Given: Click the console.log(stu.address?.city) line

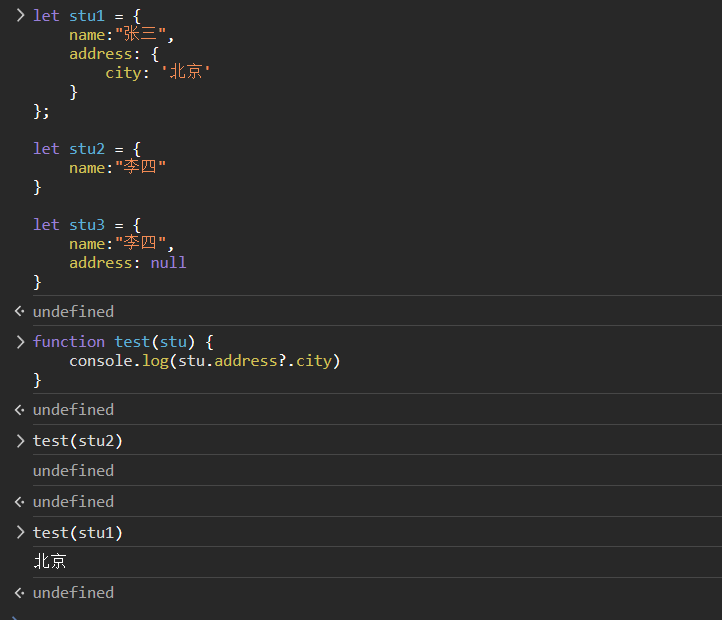Looking at the screenshot, I should [205, 361].
